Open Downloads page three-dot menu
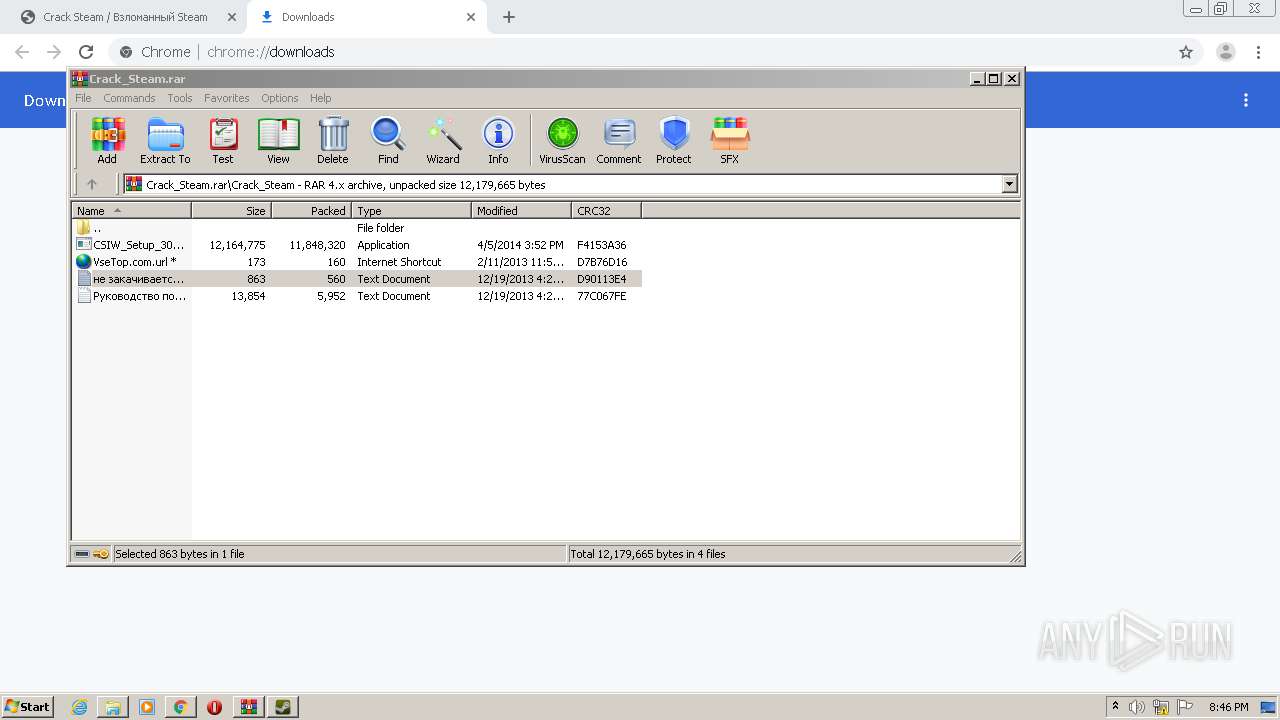The height and width of the screenshot is (720, 1280). pyautogui.click(x=1246, y=100)
